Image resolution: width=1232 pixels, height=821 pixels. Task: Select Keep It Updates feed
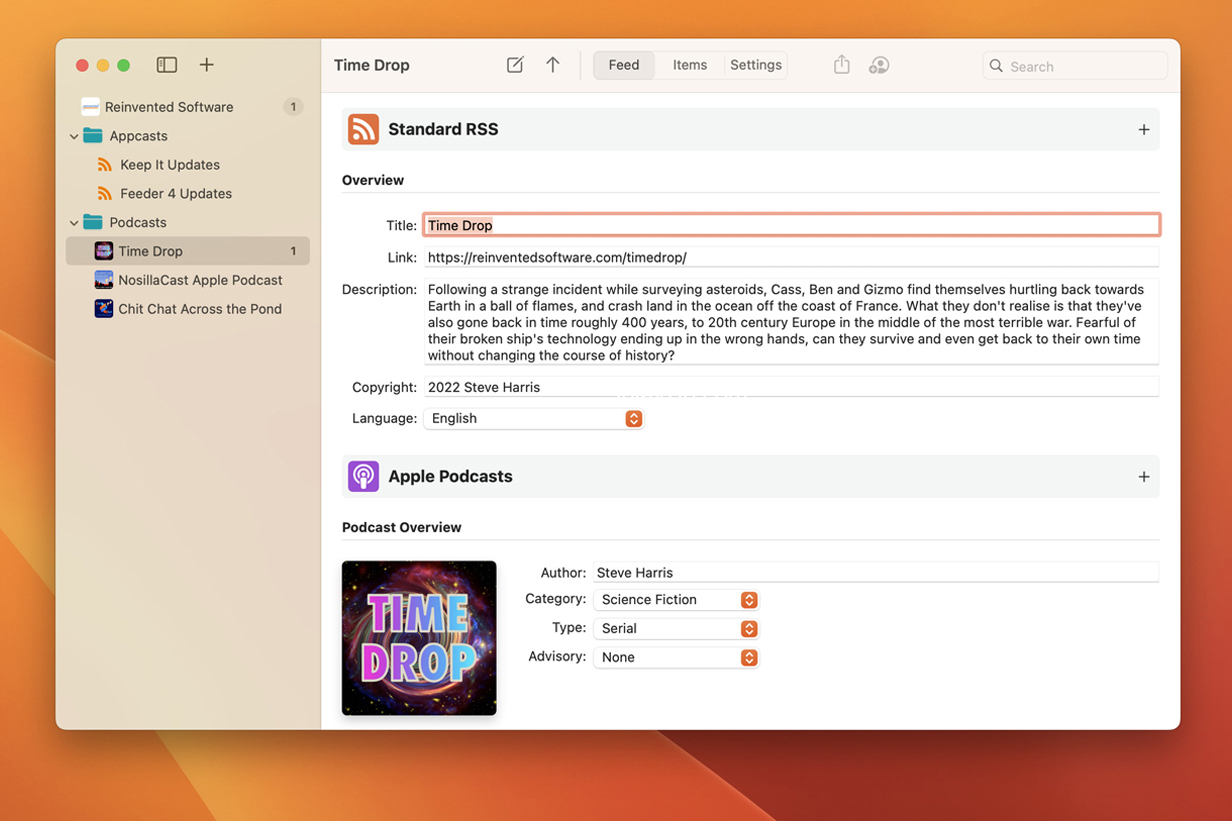pos(188,165)
